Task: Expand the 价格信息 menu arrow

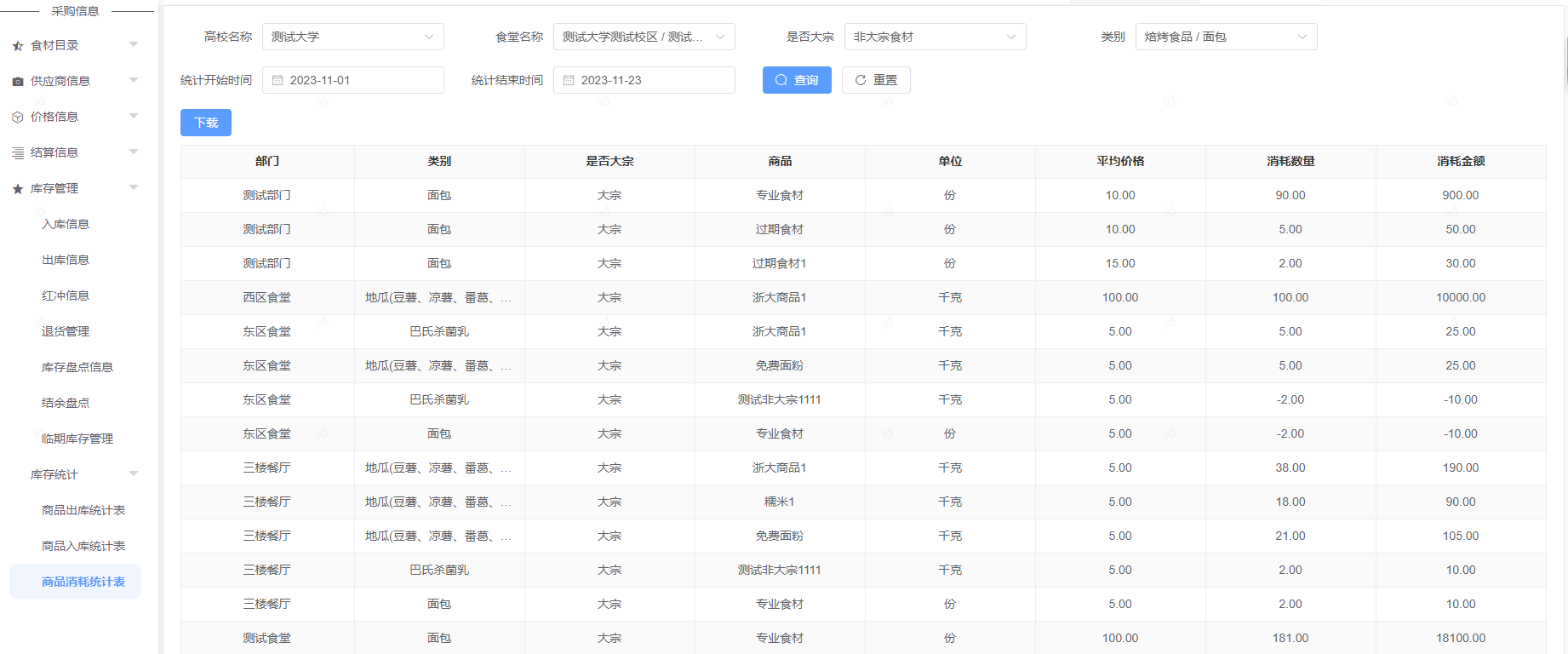Action: click(134, 116)
